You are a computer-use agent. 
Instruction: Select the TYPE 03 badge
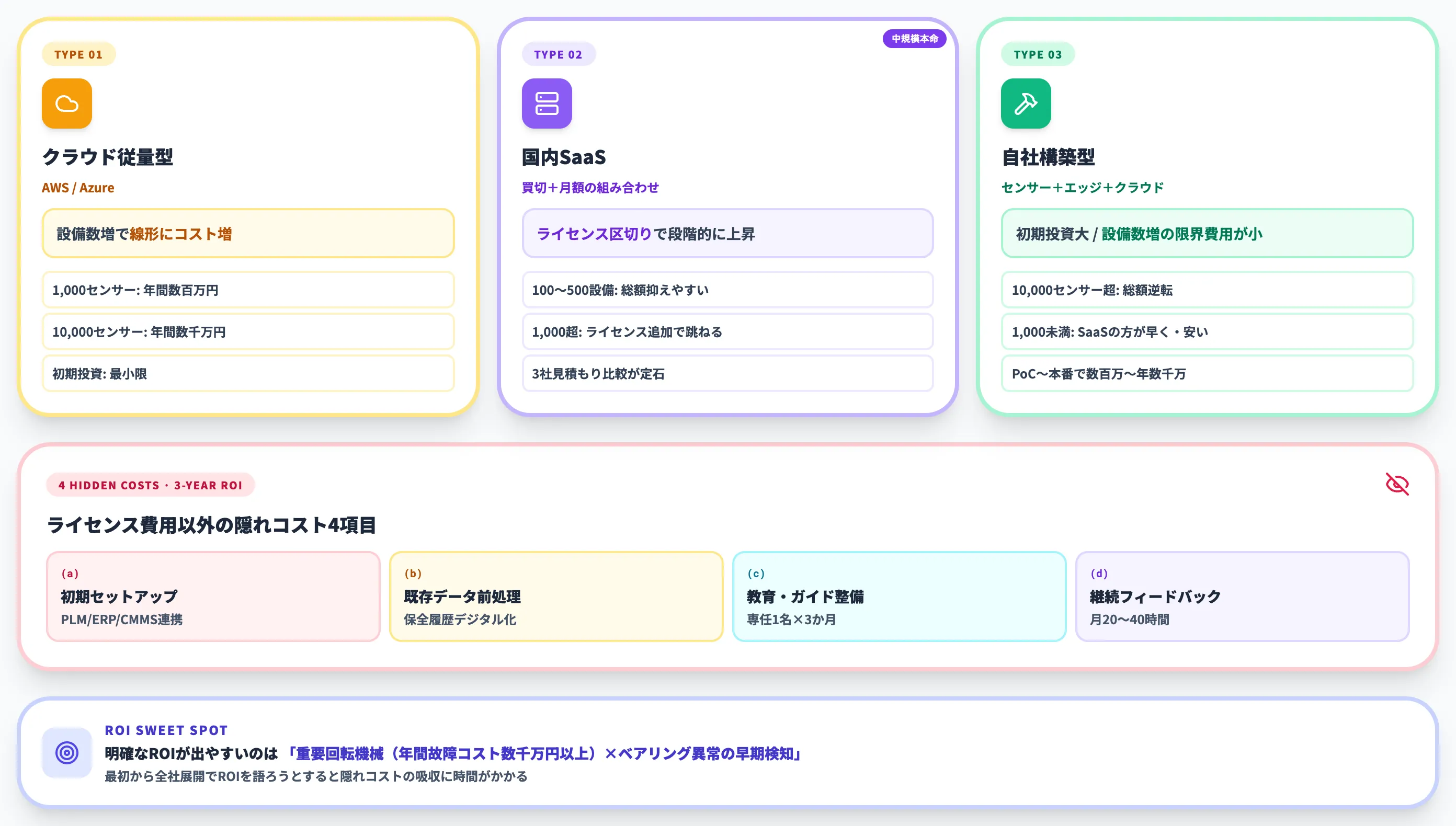(x=1038, y=54)
